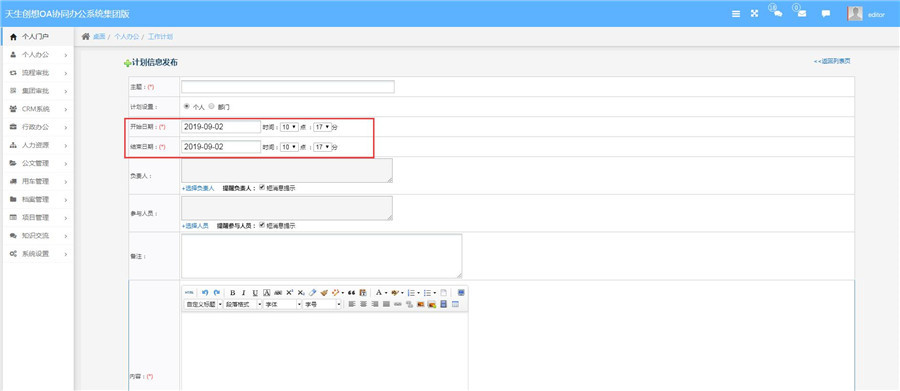This screenshot has width=900, height=391.
Task: Apply Superscript in editor toolbar
Action: pos(289,292)
